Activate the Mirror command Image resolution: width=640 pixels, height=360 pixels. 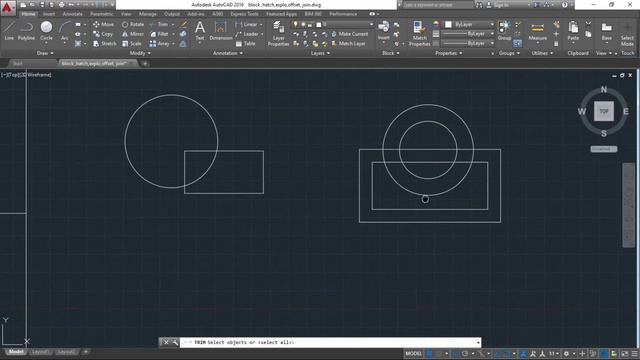coord(133,34)
